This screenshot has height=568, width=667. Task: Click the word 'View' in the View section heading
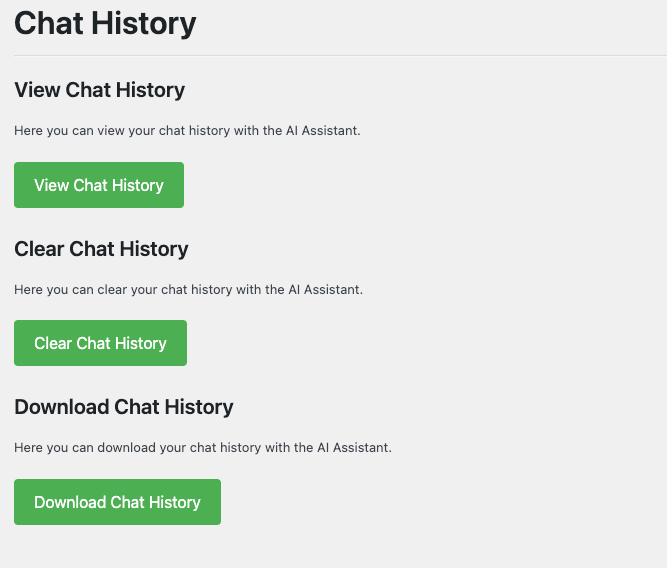pos(38,90)
